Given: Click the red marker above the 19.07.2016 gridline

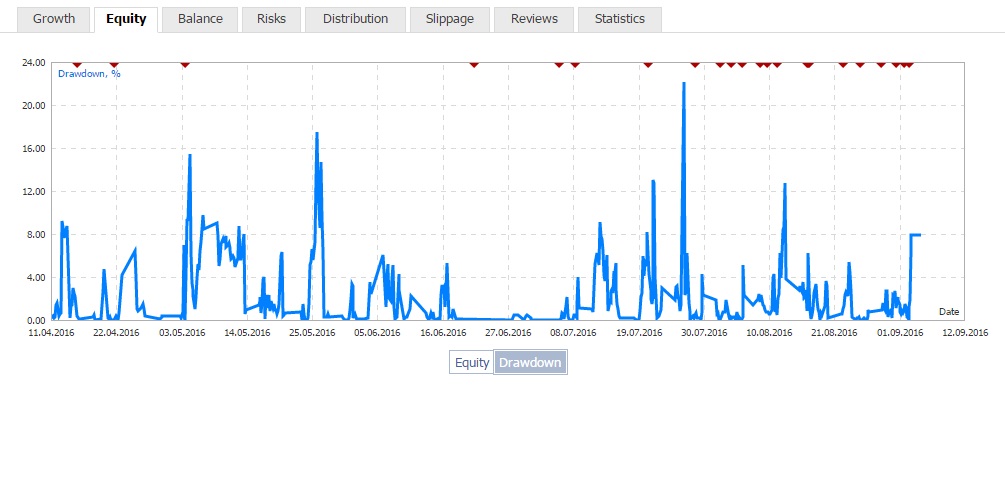Looking at the screenshot, I should point(648,65).
